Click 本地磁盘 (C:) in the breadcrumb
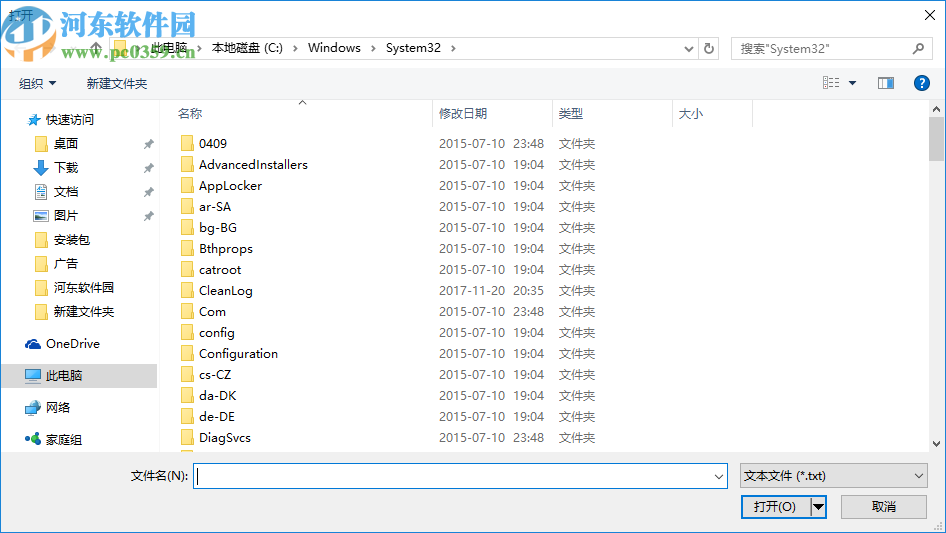 tap(247, 48)
